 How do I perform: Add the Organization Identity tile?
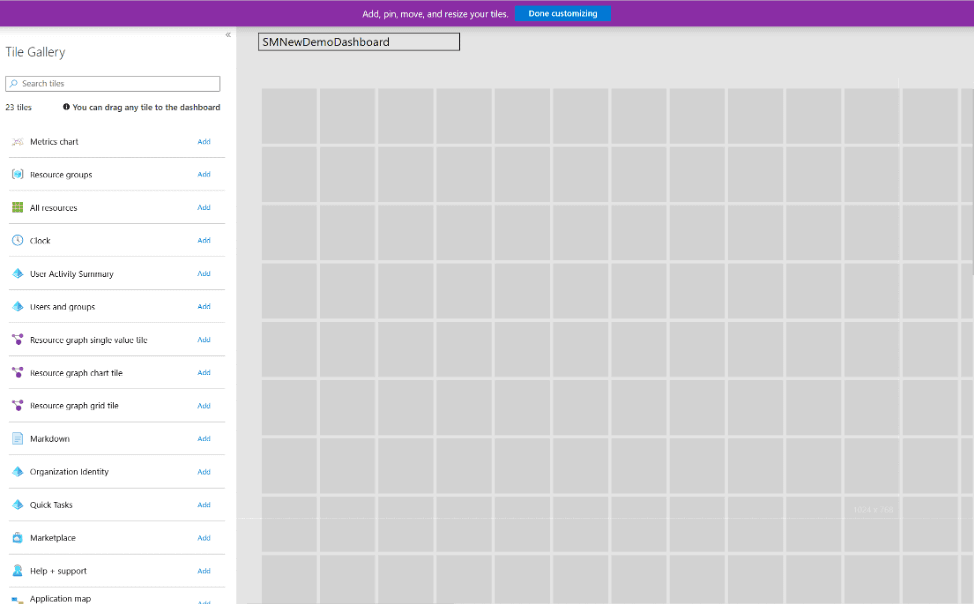coord(204,472)
